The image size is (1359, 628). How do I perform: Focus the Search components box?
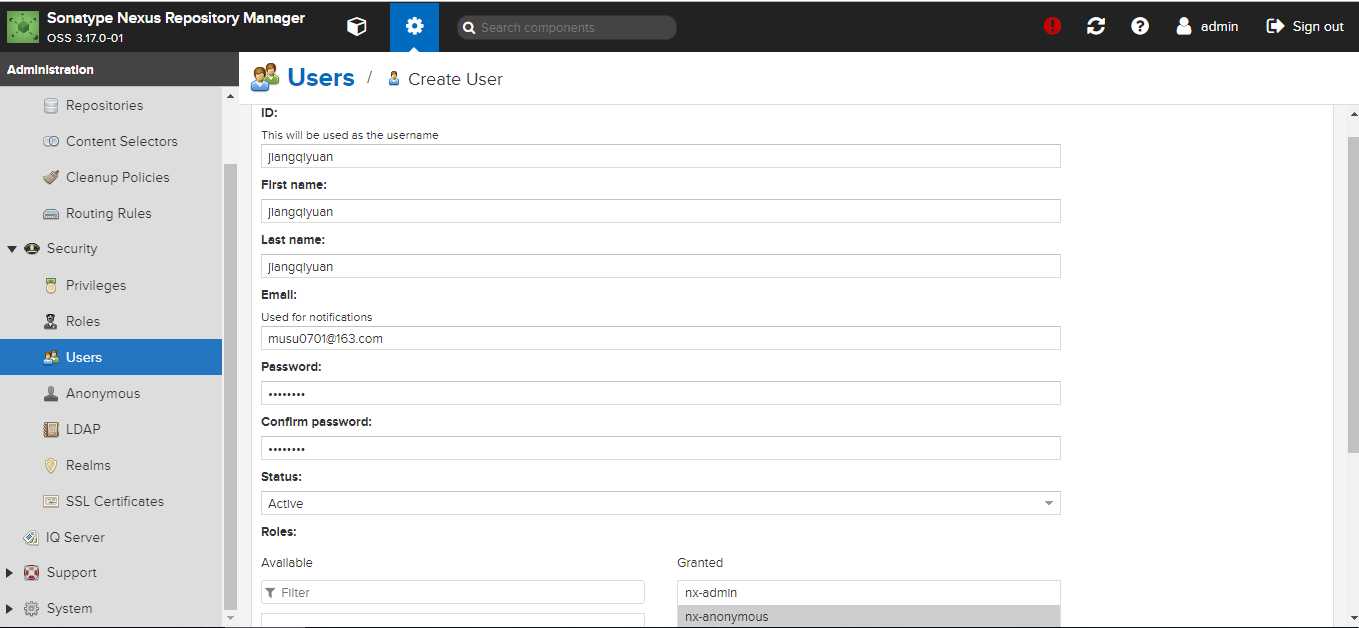click(x=567, y=28)
